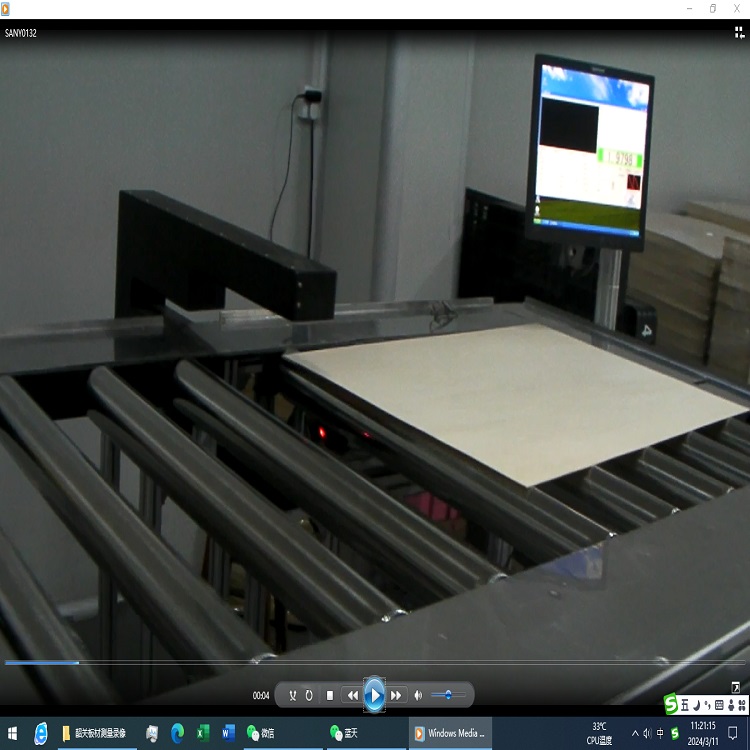Viewport: 750px width, 750px height.
Task: Mute the player volume speaker
Action: pos(419,695)
